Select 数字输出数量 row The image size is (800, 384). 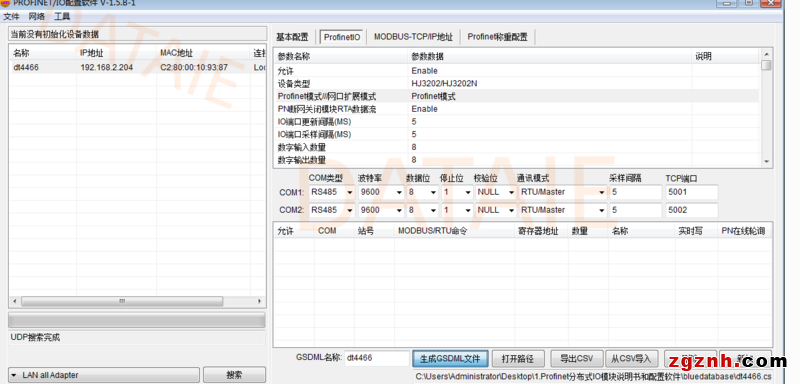516,160
